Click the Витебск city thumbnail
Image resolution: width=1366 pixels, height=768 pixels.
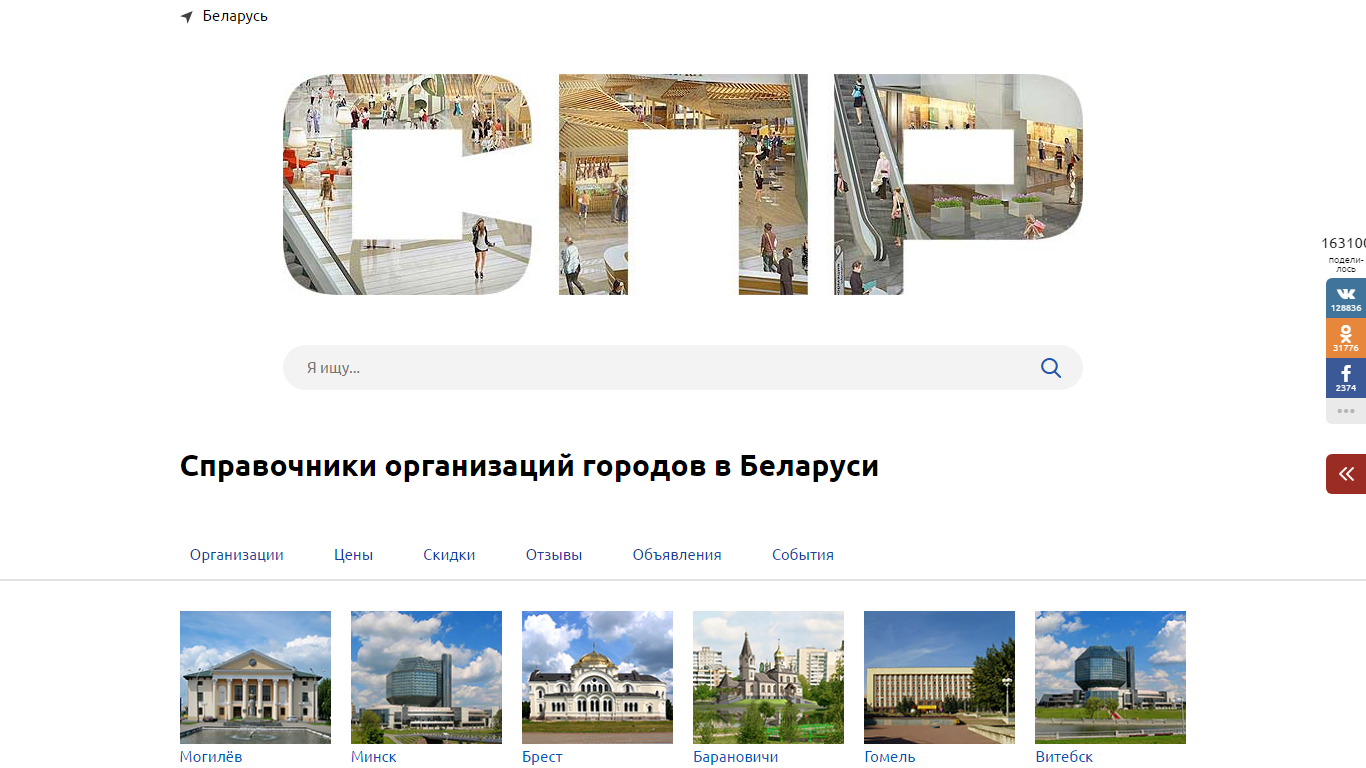[x=1110, y=677]
